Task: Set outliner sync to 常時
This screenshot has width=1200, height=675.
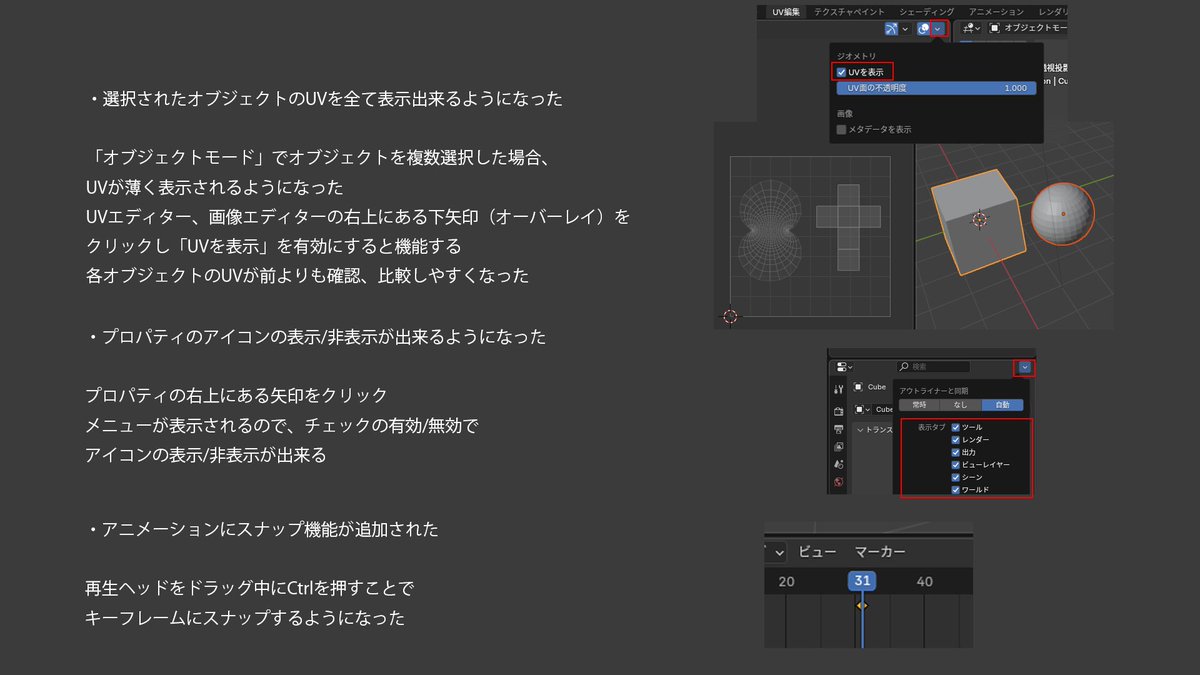Action: (x=919, y=405)
